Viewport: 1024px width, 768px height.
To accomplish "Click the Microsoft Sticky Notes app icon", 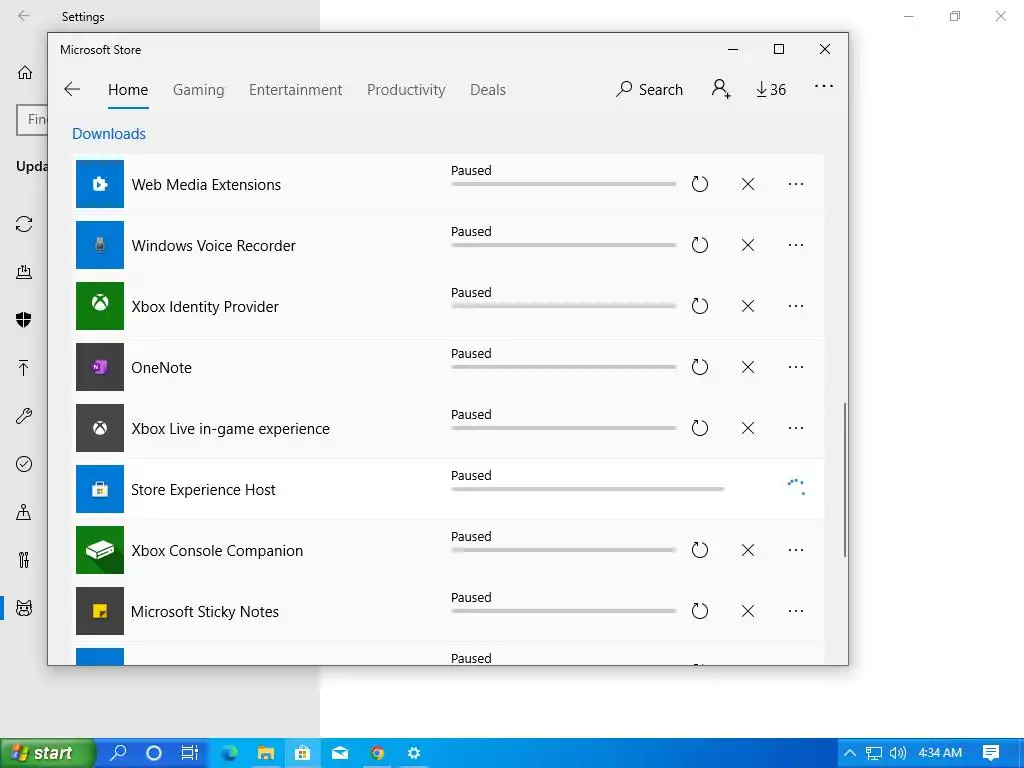I will [100, 611].
